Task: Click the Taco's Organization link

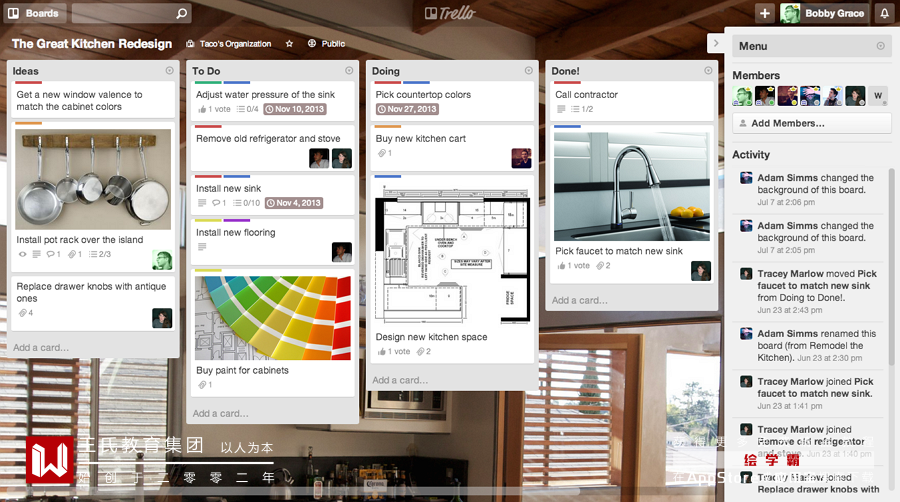Action: [x=229, y=44]
